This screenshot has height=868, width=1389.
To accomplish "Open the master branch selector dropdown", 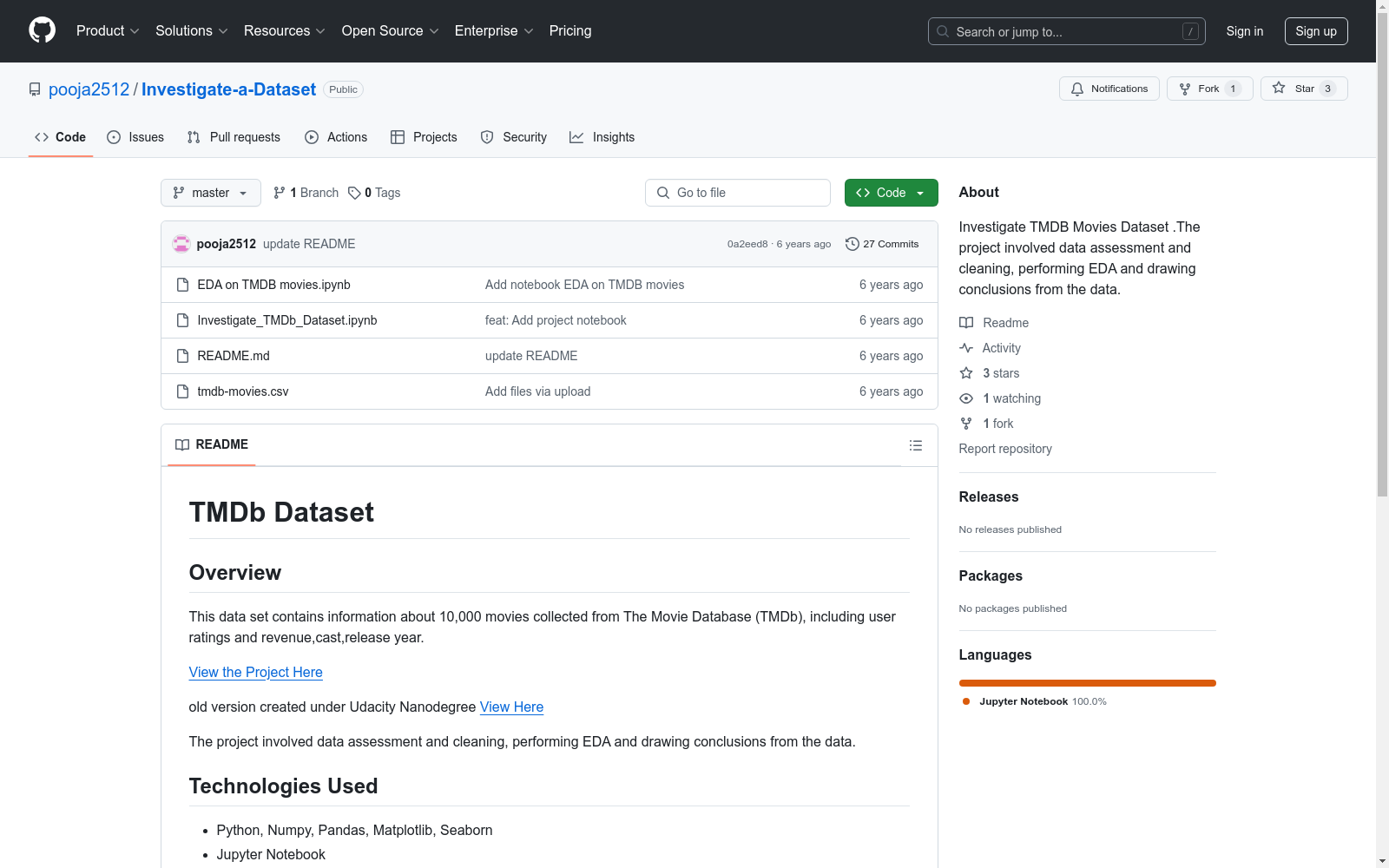I will pyautogui.click(x=211, y=193).
